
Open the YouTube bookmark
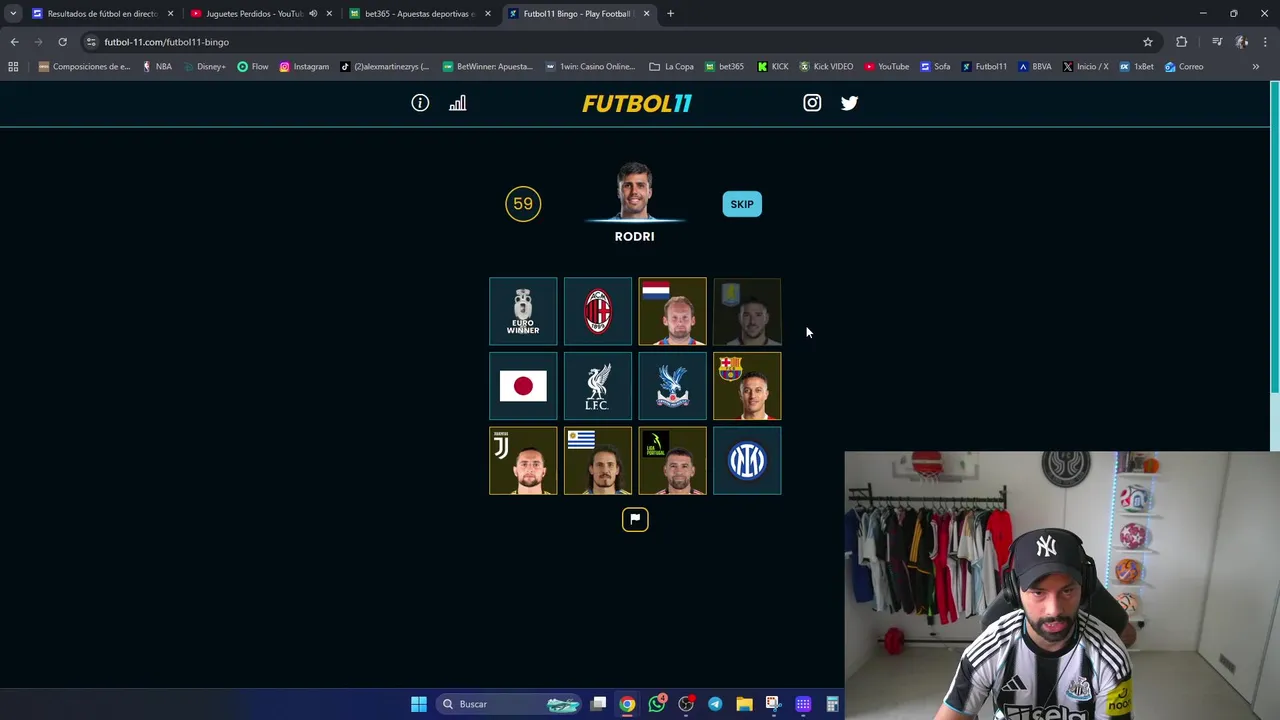886,67
